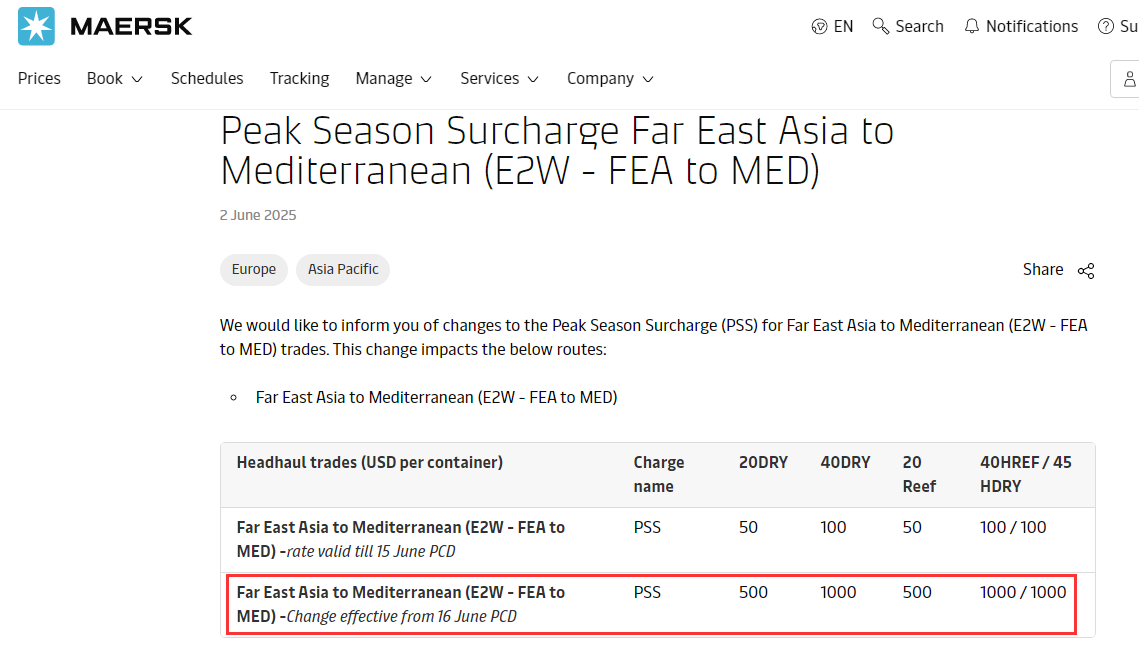Screen dimensions: 1139x653
Task: Open the Services dropdown menu
Action: (499, 78)
